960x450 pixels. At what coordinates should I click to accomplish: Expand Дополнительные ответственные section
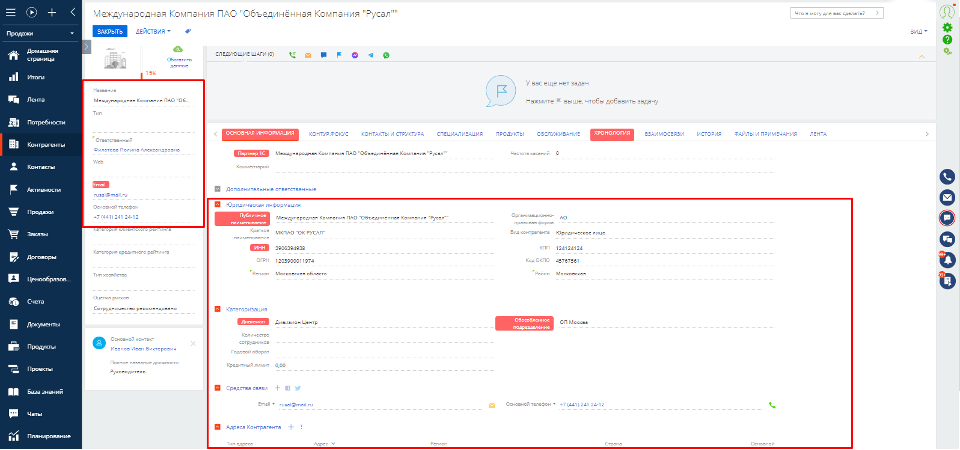click(x=217, y=189)
